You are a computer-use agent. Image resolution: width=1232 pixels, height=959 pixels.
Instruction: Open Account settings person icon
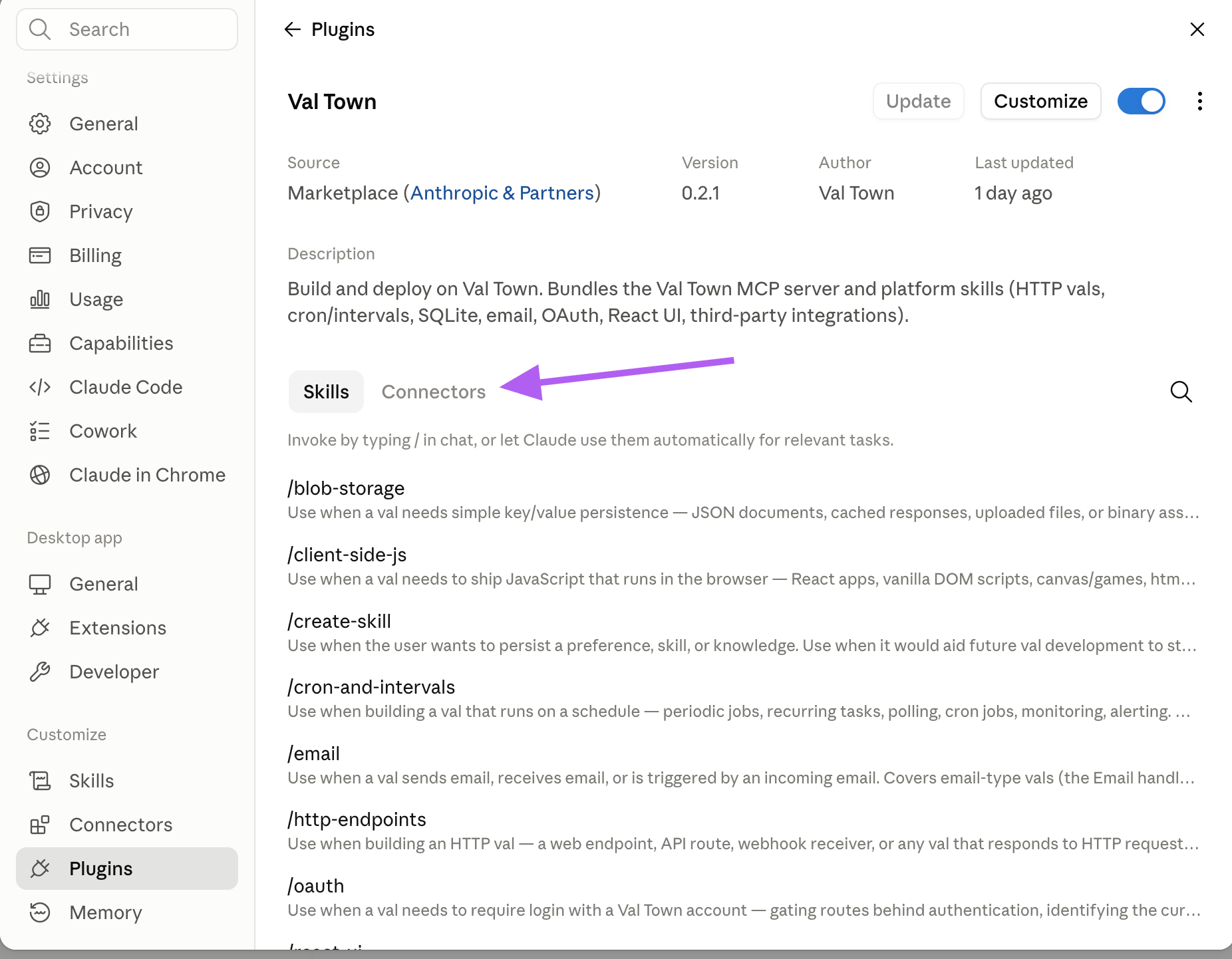pyautogui.click(x=40, y=168)
